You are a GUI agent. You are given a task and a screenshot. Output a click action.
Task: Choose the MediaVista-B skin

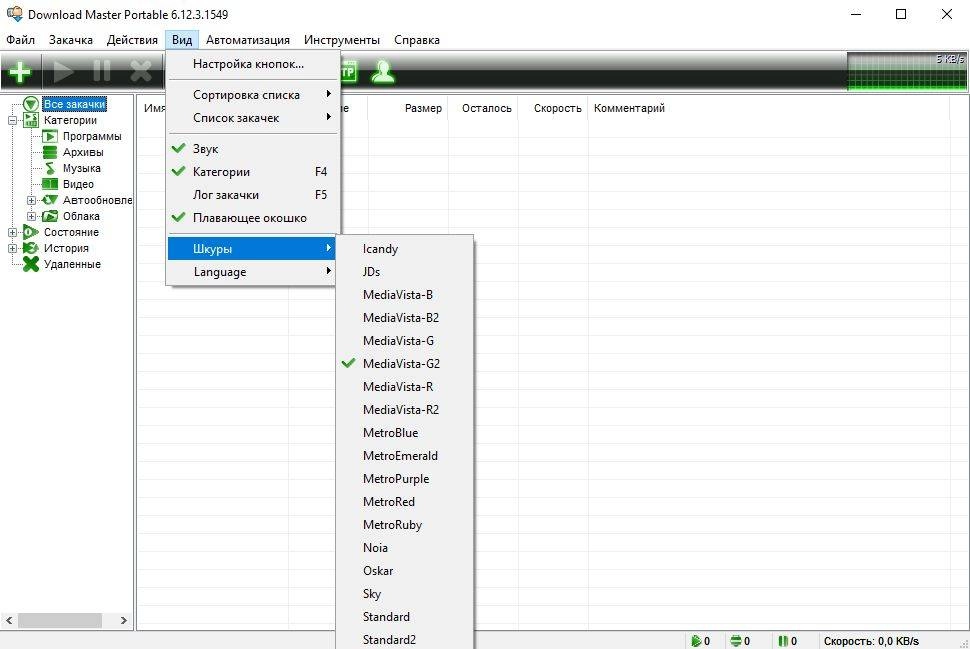click(405, 294)
